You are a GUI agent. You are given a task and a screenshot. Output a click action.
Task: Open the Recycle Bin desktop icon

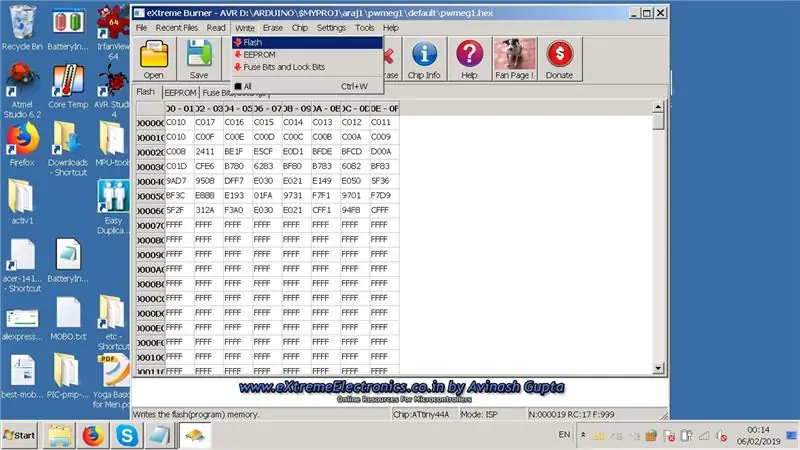tap(22, 28)
